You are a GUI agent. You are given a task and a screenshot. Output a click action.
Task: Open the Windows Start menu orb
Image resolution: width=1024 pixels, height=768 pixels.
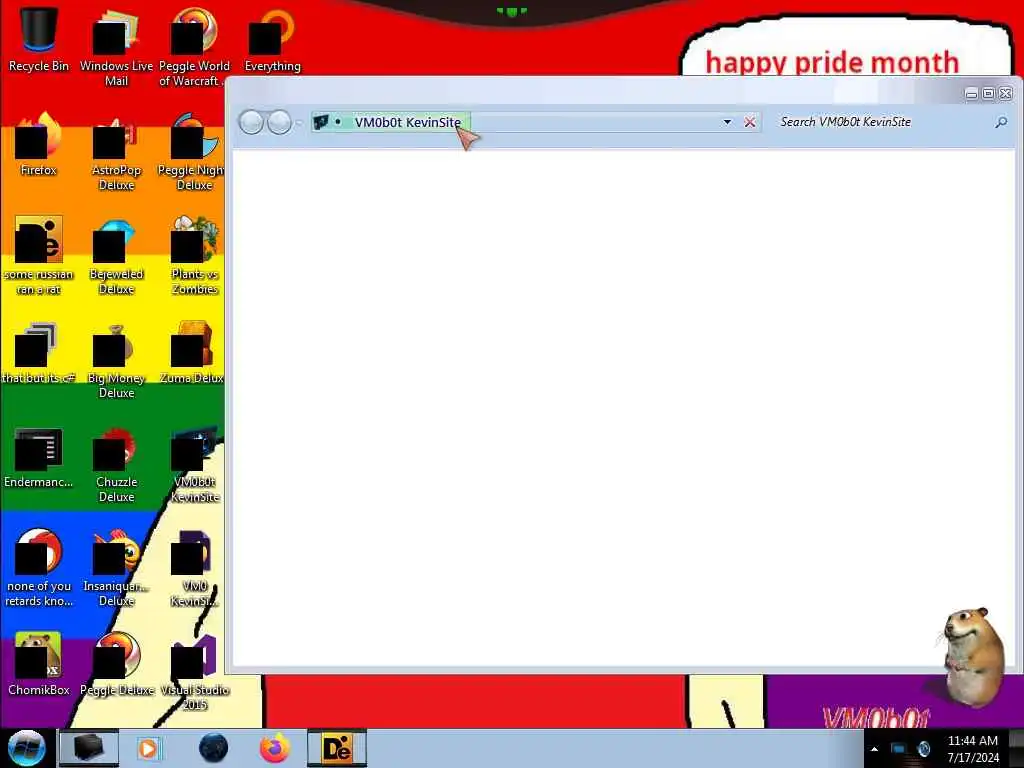tap(26, 748)
